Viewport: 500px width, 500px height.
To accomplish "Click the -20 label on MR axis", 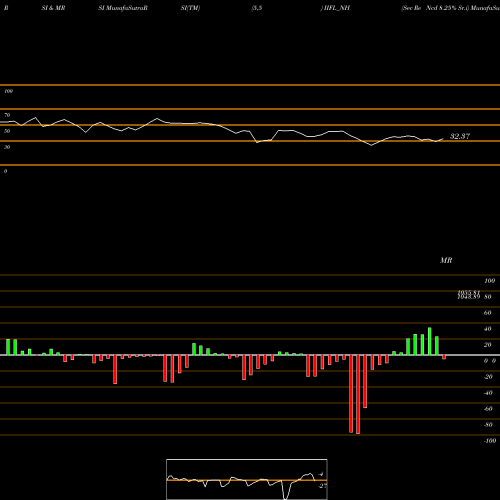I will (x=488, y=377).
